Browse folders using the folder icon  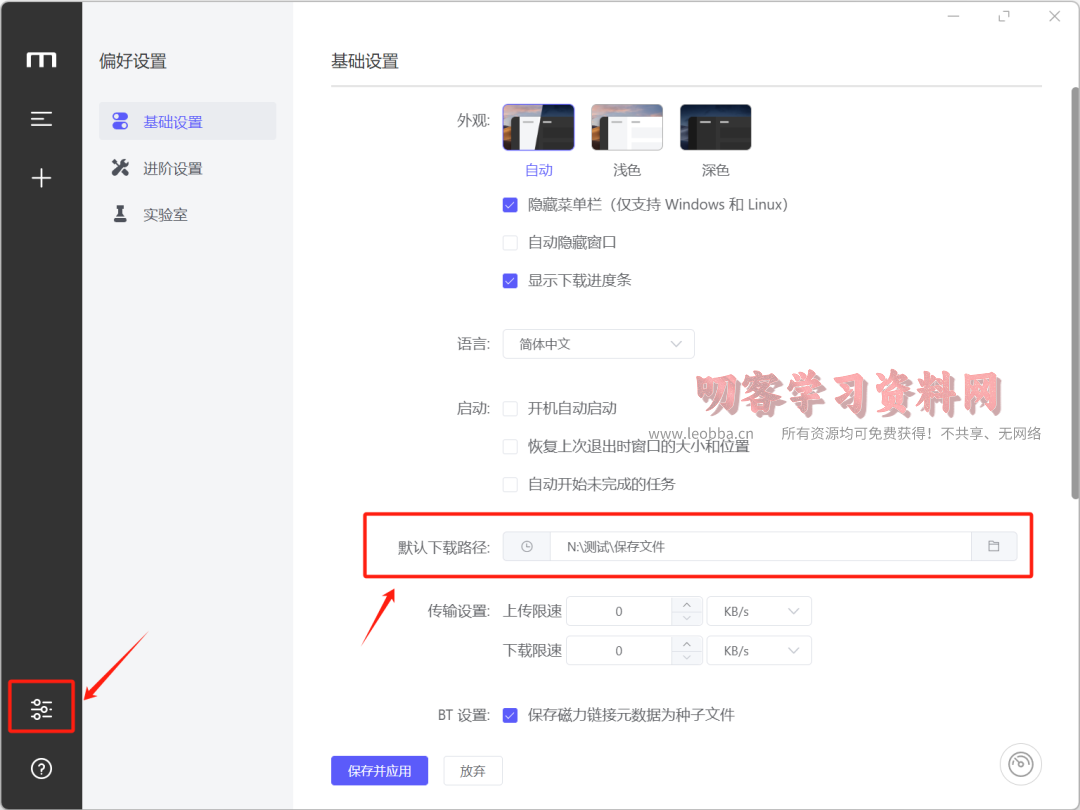993,546
